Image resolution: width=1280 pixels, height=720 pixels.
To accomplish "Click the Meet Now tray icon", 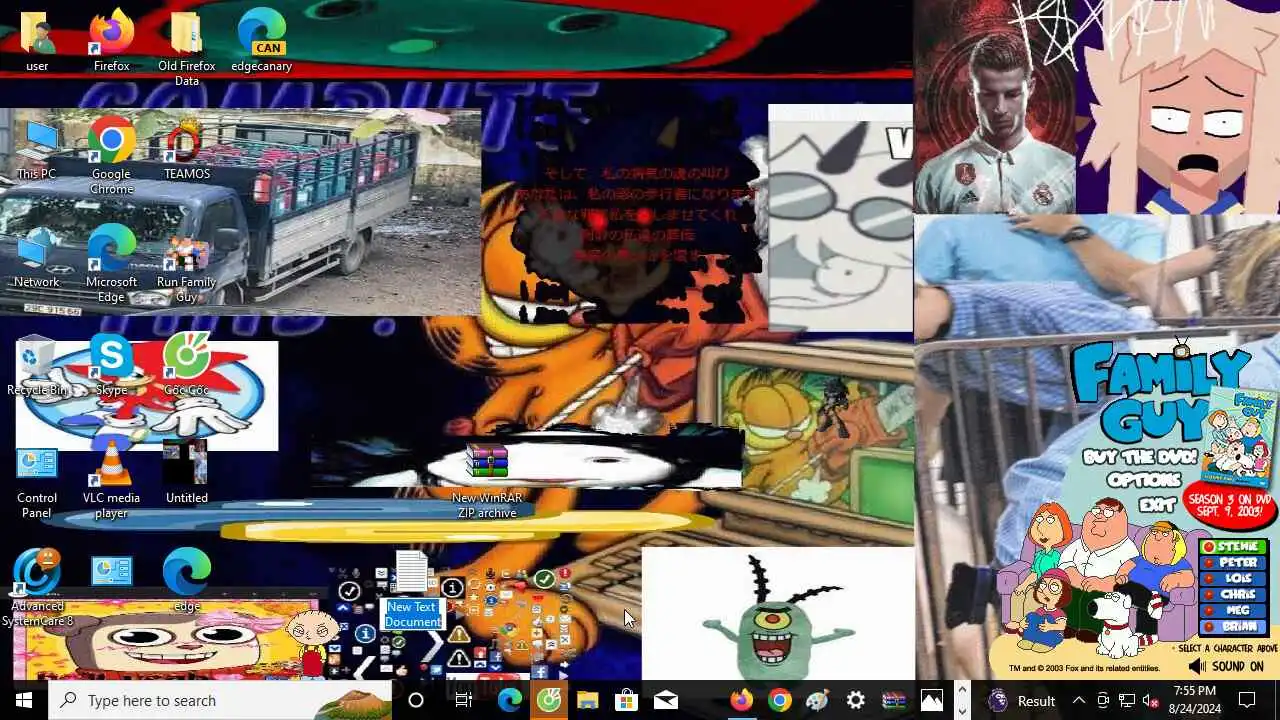I will click(1103, 700).
